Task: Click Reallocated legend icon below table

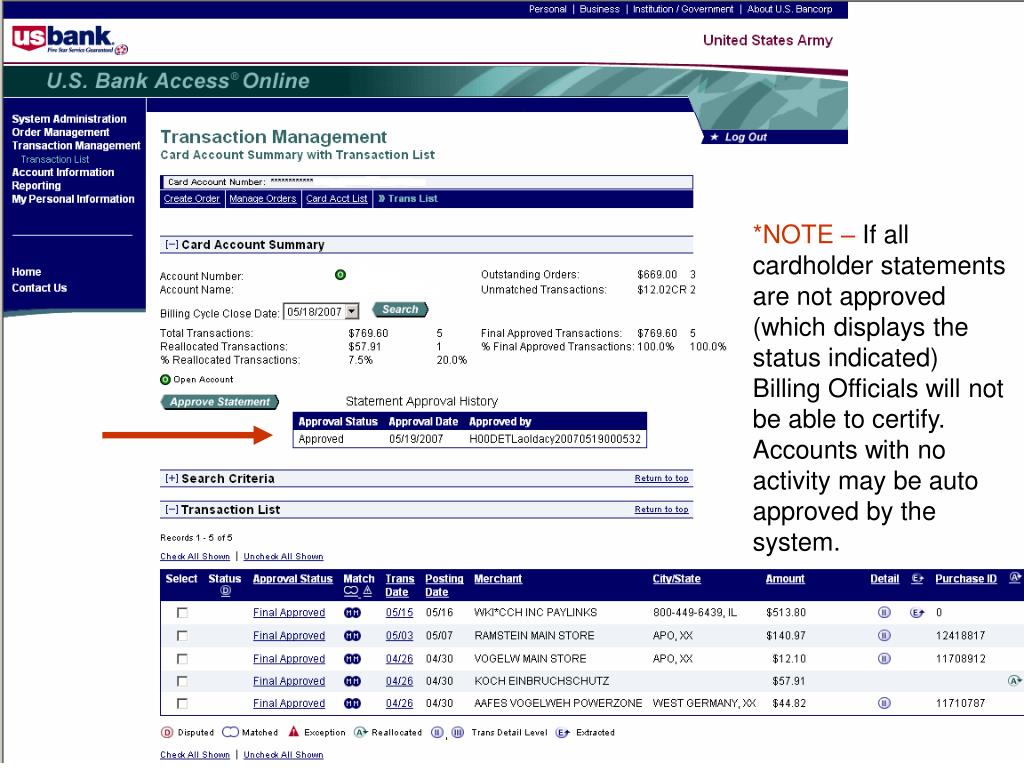Action: coord(361,733)
